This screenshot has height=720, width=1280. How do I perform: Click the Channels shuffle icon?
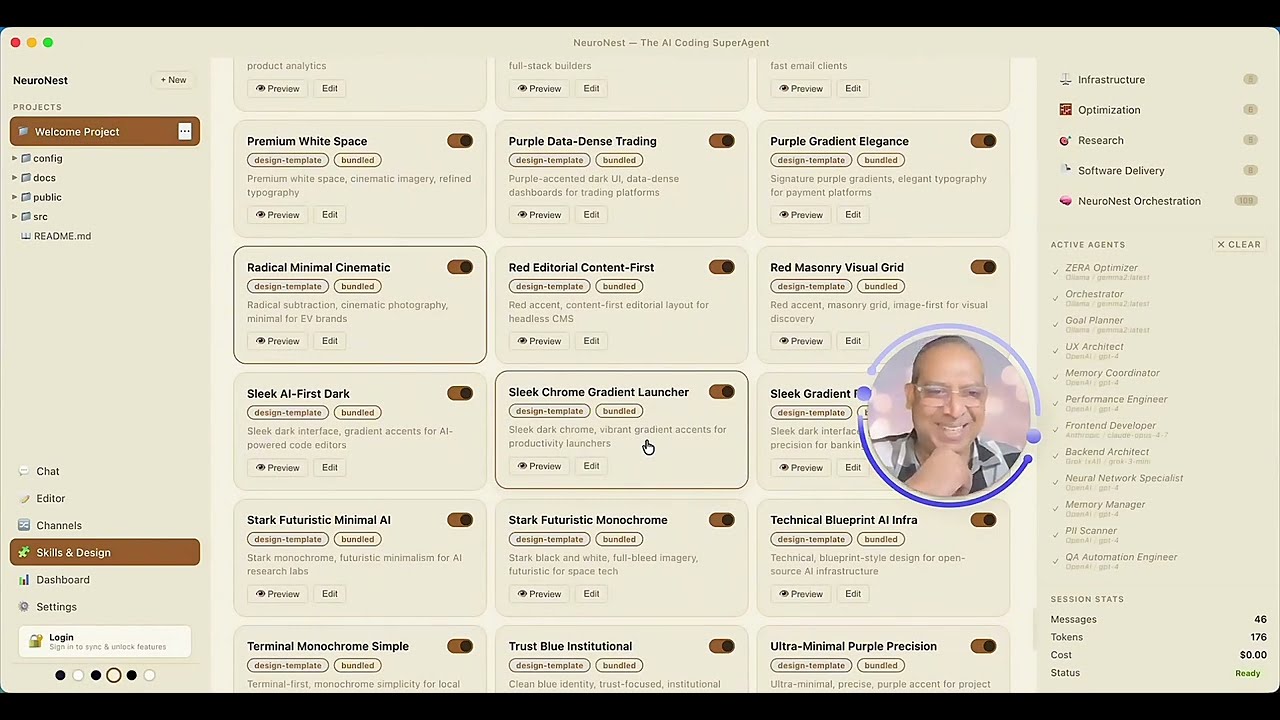pyautogui.click(x=25, y=525)
